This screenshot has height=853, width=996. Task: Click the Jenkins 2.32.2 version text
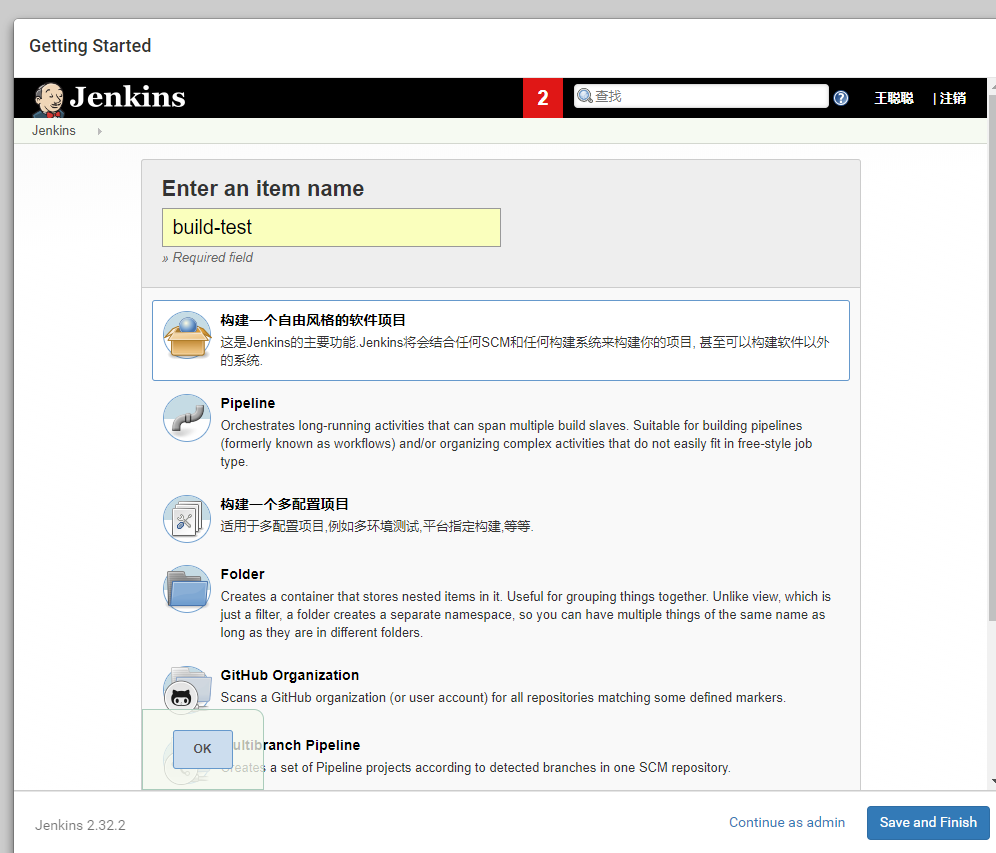[x=80, y=825]
